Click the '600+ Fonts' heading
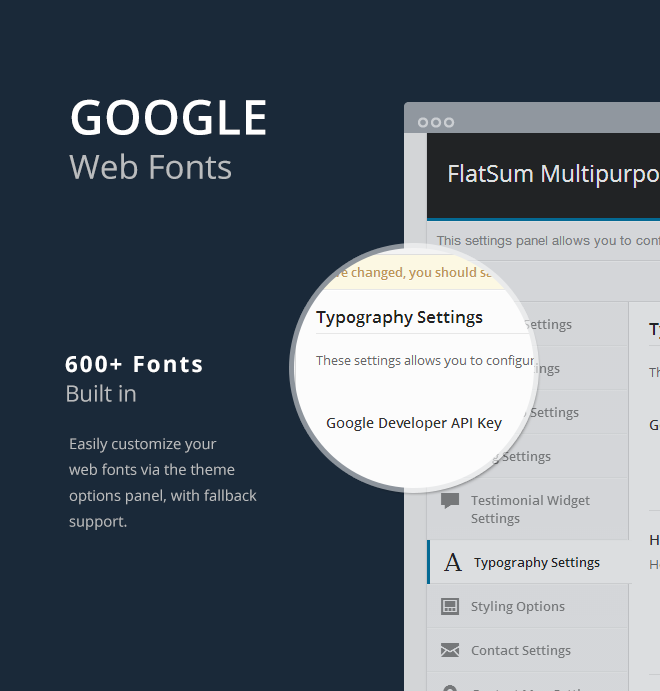660x691 pixels. tap(134, 364)
